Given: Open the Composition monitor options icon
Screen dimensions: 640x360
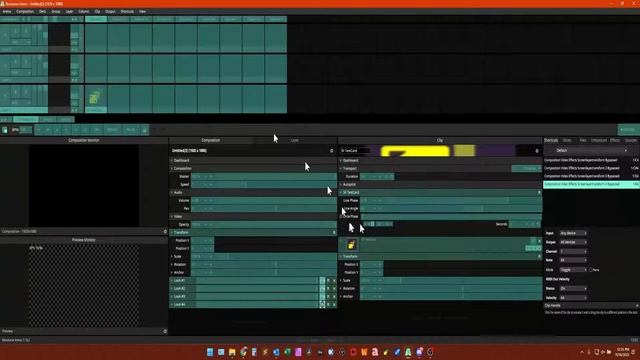Looking at the screenshot, I should tap(165, 231).
